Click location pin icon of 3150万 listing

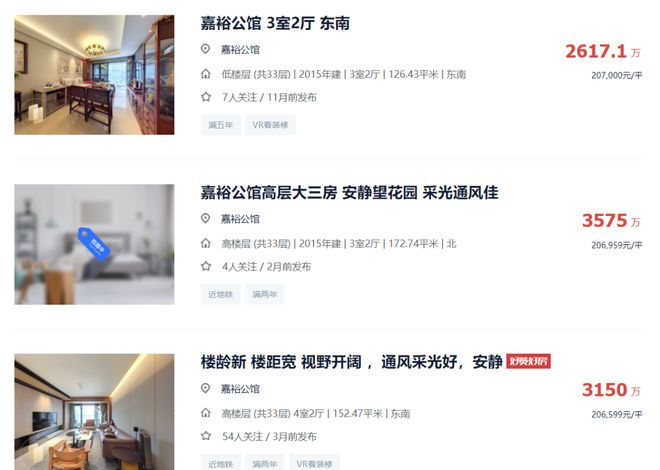click(x=205, y=388)
